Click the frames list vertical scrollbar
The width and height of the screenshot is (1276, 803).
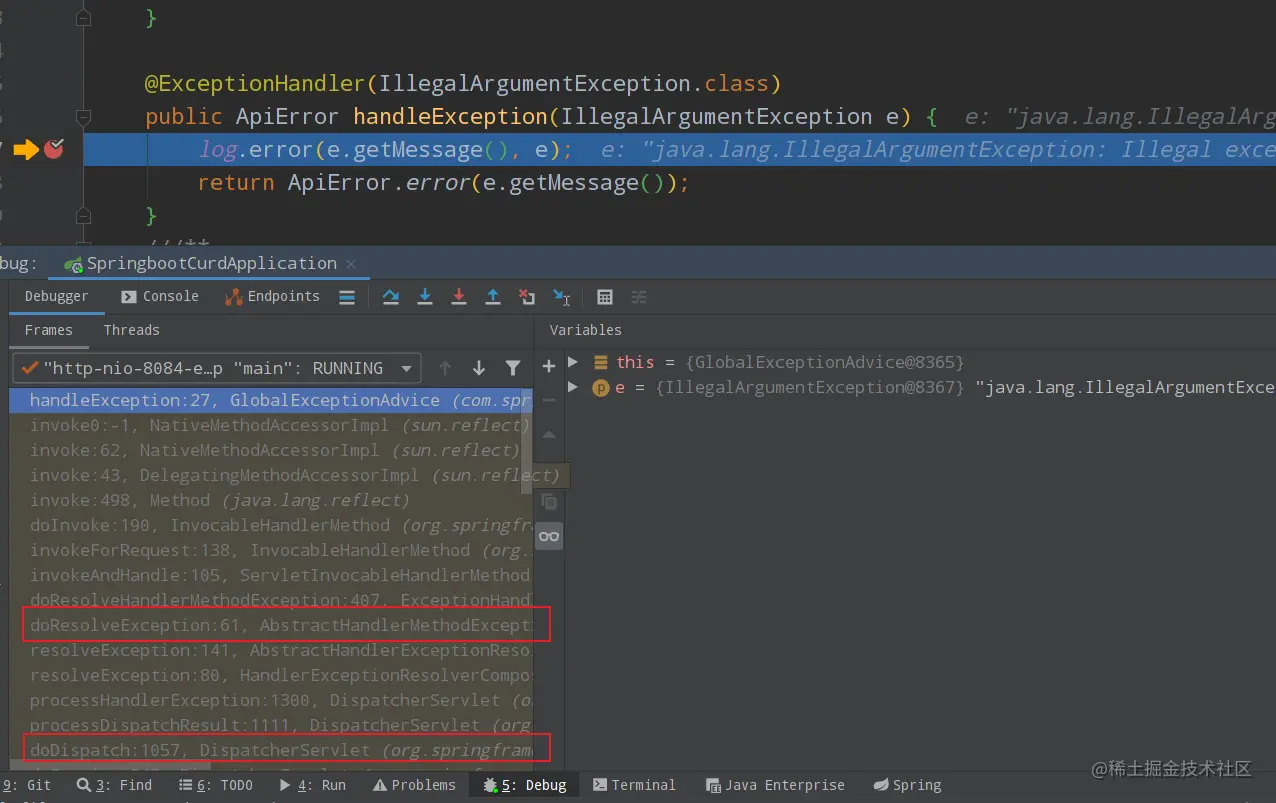click(x=528, y=440)
